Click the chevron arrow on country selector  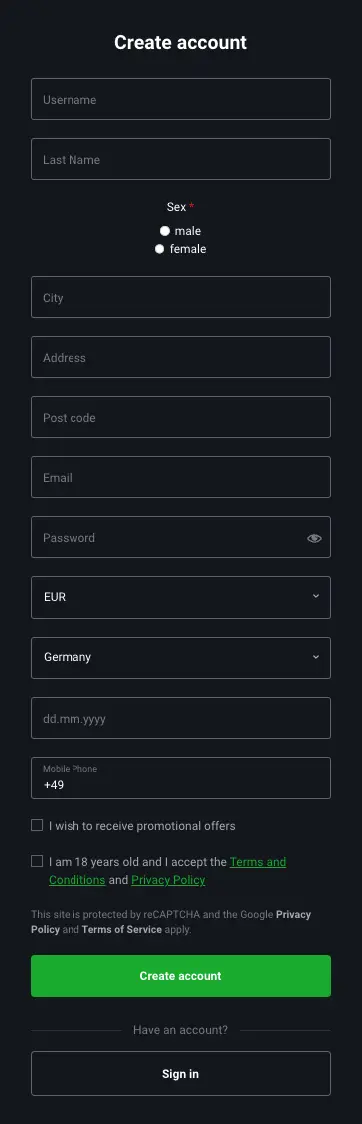pos(315,657)
